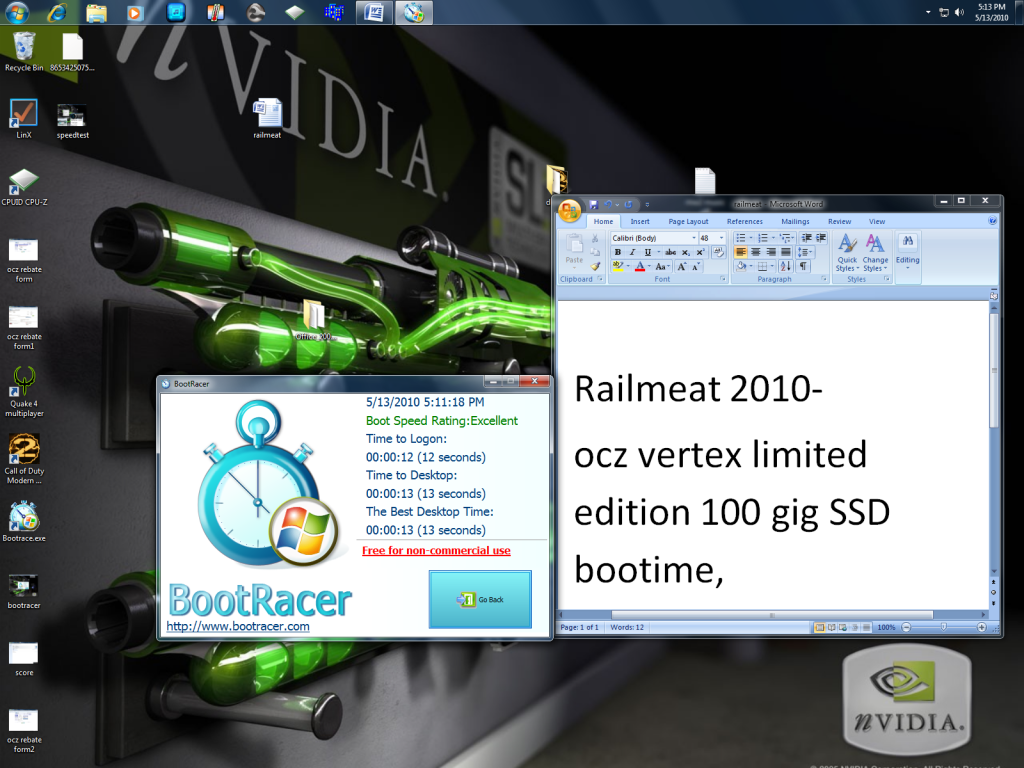Image resolution: width=1024 pixels, height=768 pixels.
Task: Click Free for non-commercial use link
Action: (436, 551)
